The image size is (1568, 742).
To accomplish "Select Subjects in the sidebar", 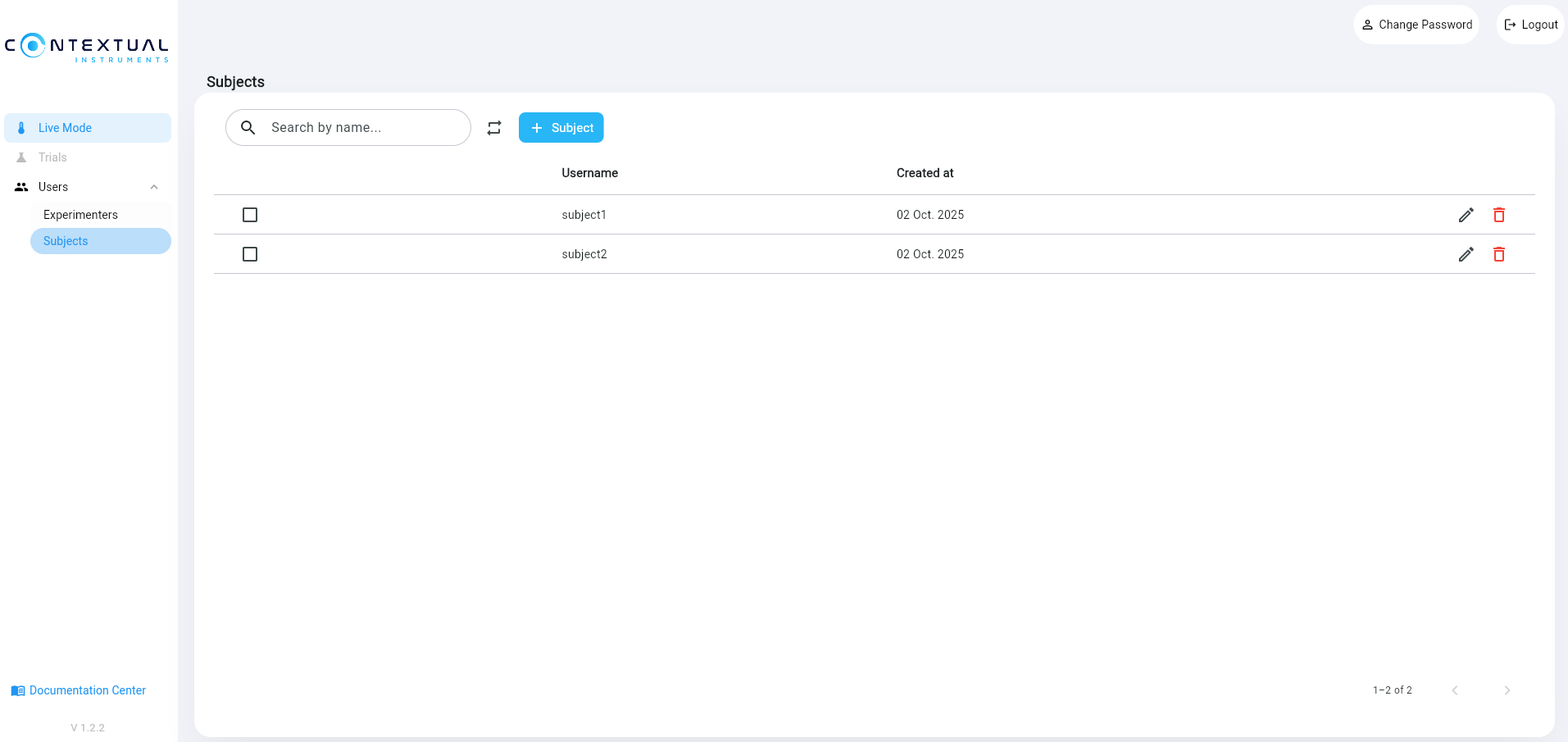I will click(x=66, y=241).
